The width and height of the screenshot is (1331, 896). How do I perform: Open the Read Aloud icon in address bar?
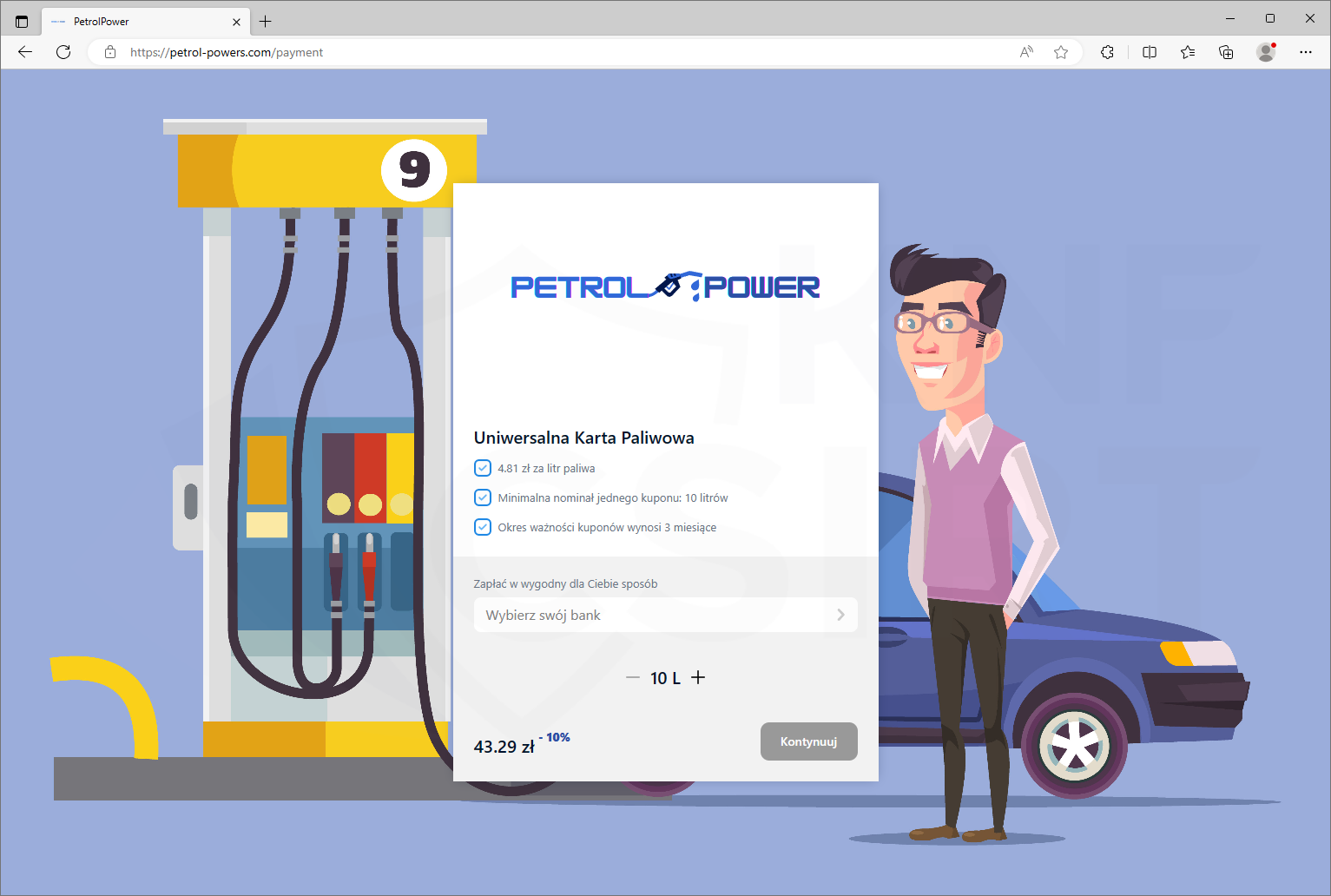(x=1026, y=52)
